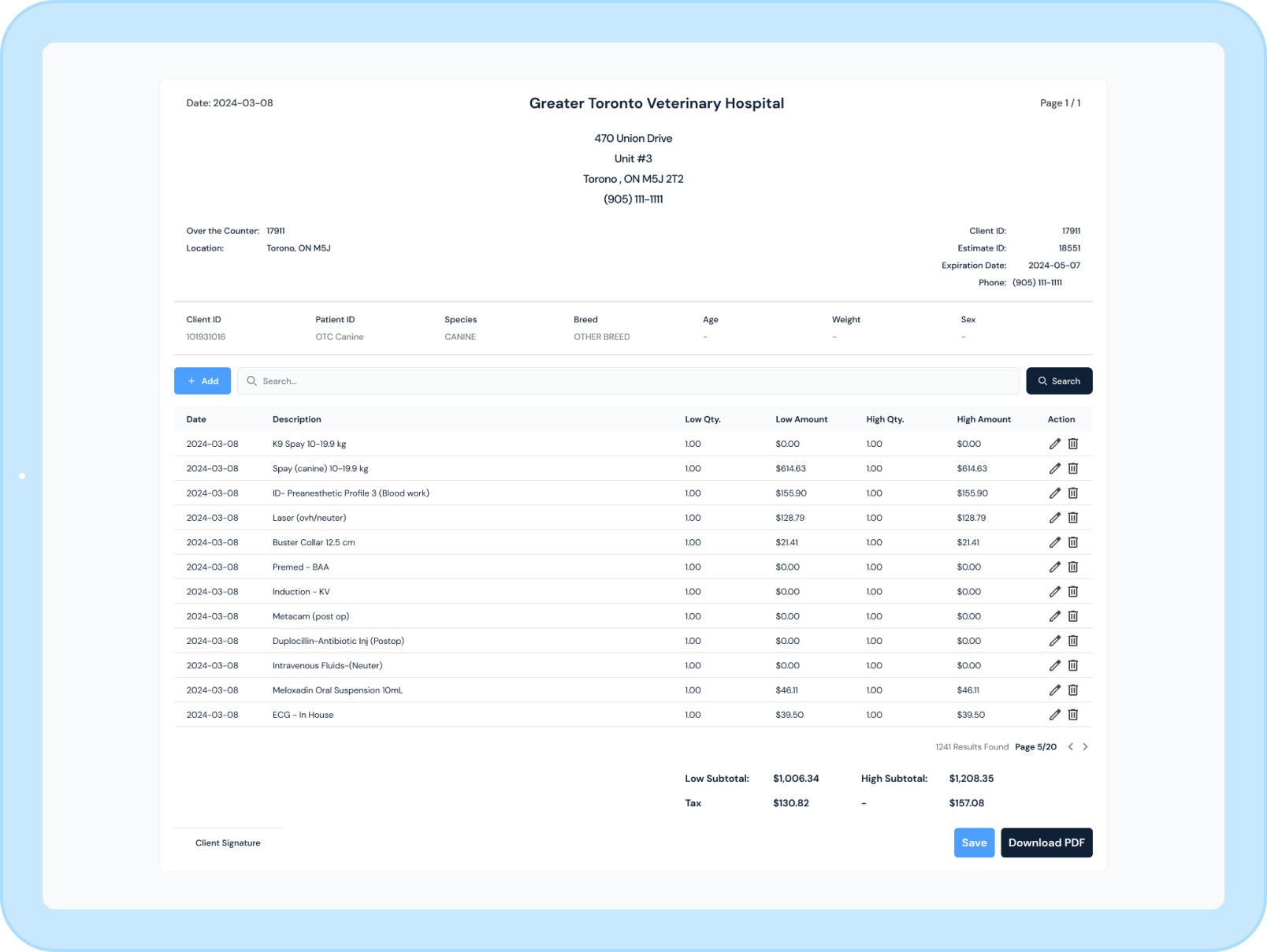Image resolution: width=1267 pixels, height=952 pixels.
Task: Edit the Duplocillin-Antibiotic Inj (Postop) row
Action: (1054, 641)
